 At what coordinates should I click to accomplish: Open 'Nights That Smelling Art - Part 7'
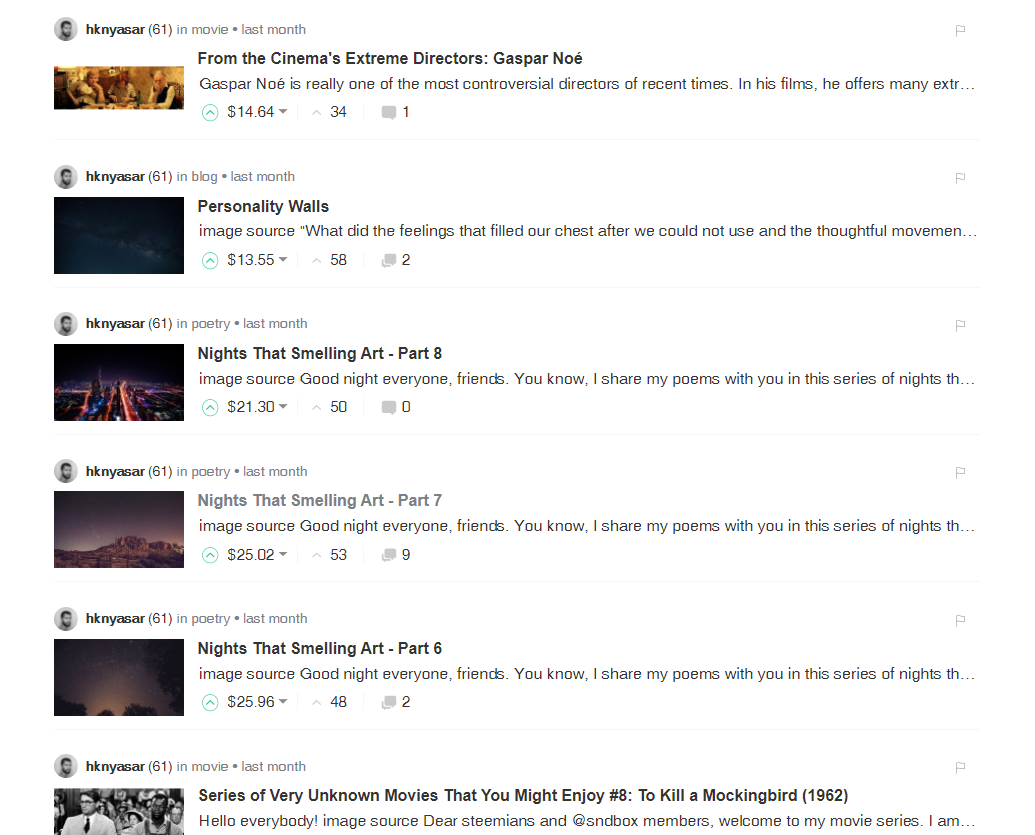click(319, 501)
